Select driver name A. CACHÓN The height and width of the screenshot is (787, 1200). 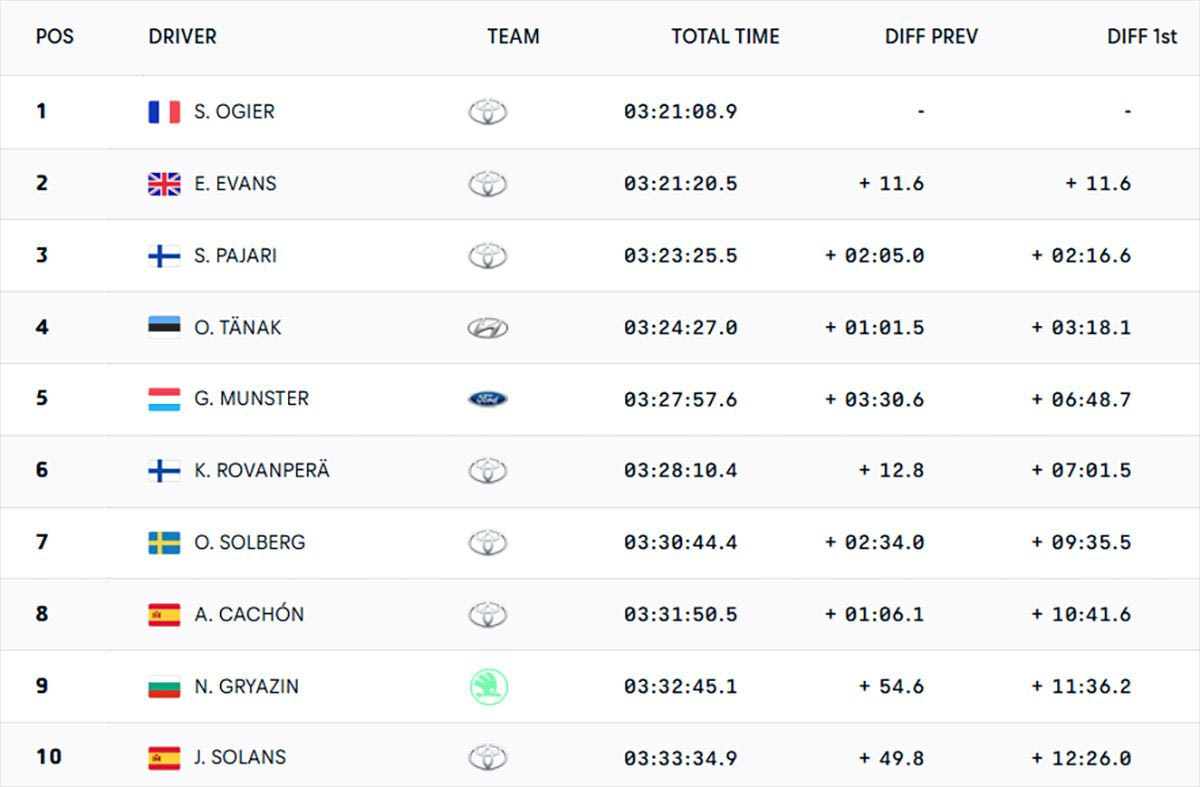pyautogui.click(x=248, y=614)
